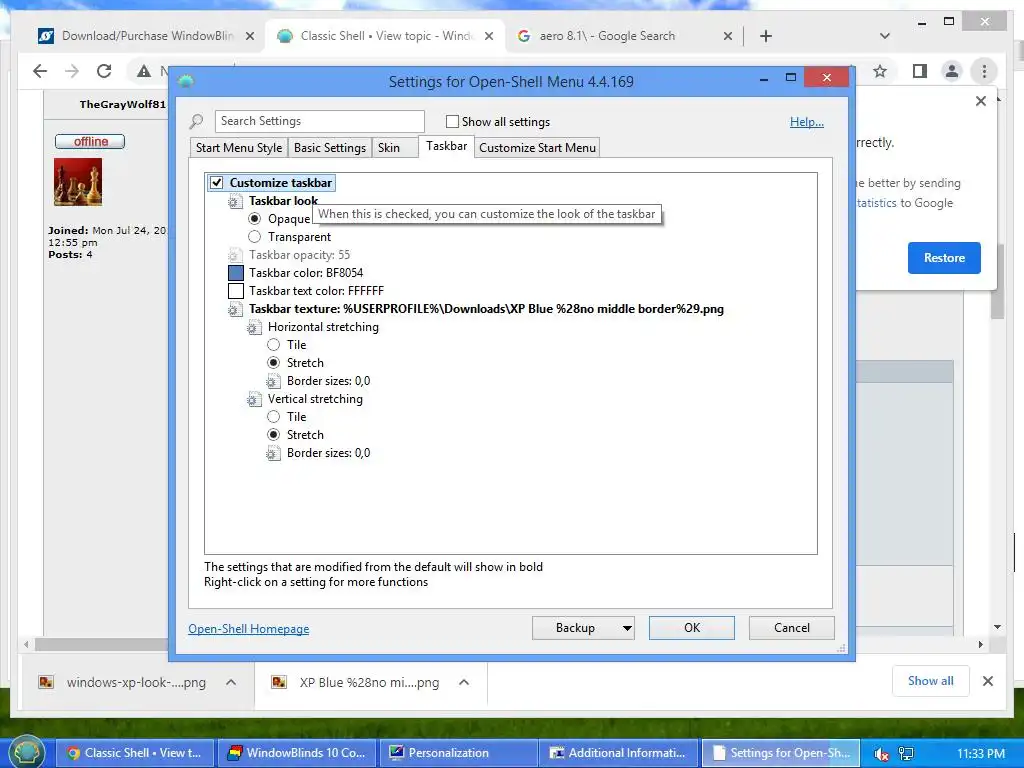Click the gear icon next to Taskbar look
The image size is (1024, 768).
(235, 201)
